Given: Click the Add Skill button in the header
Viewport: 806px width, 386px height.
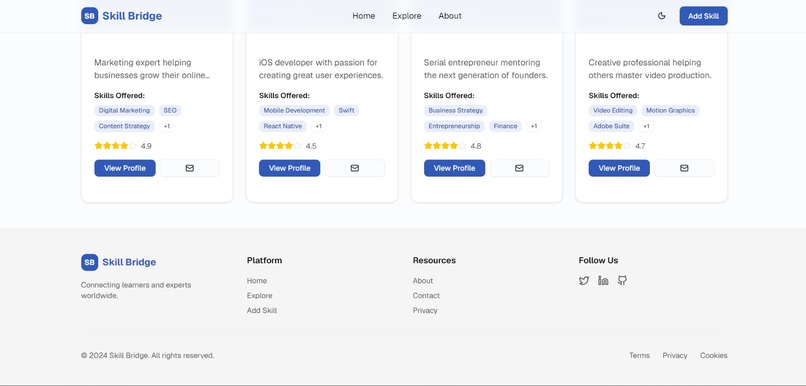Looking at the screenshot, I should click(x=703, y=16).
